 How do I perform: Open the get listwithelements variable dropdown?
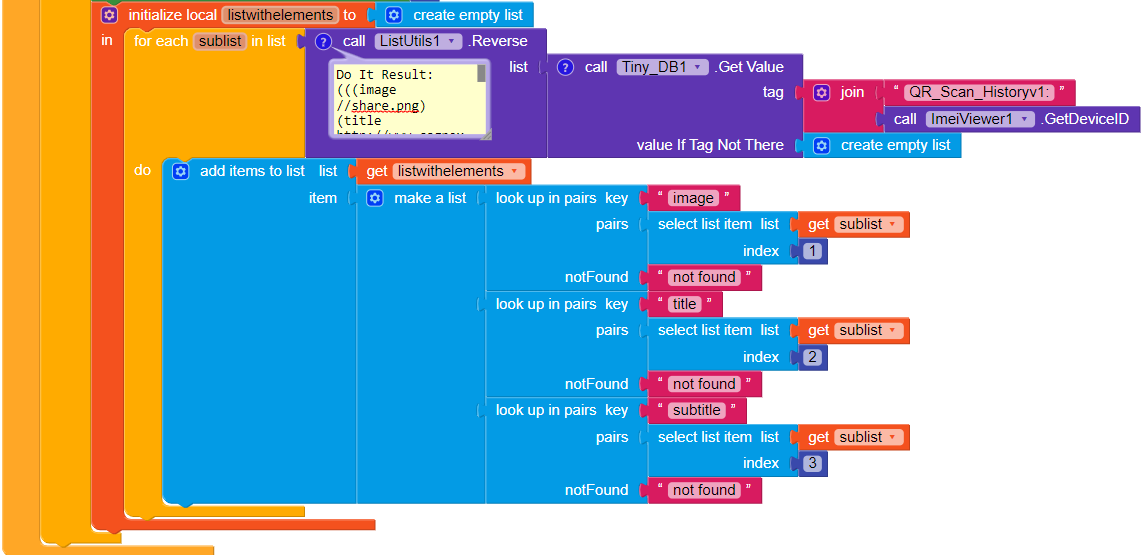[x=458, y=171]
